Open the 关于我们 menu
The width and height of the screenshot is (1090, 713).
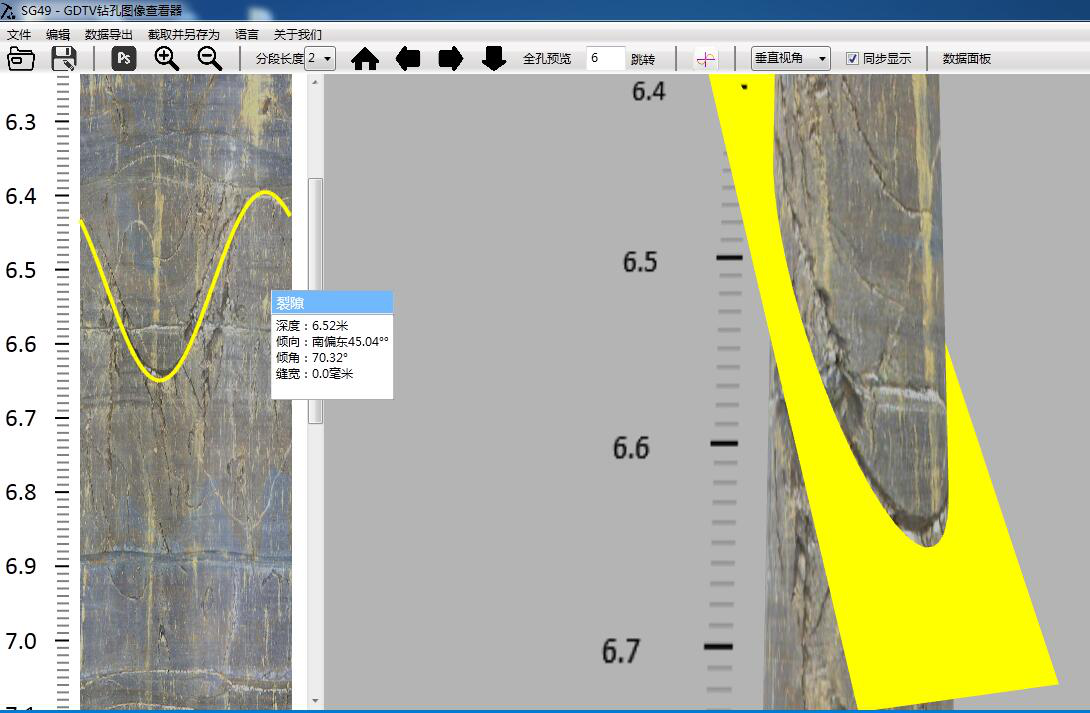298,34
